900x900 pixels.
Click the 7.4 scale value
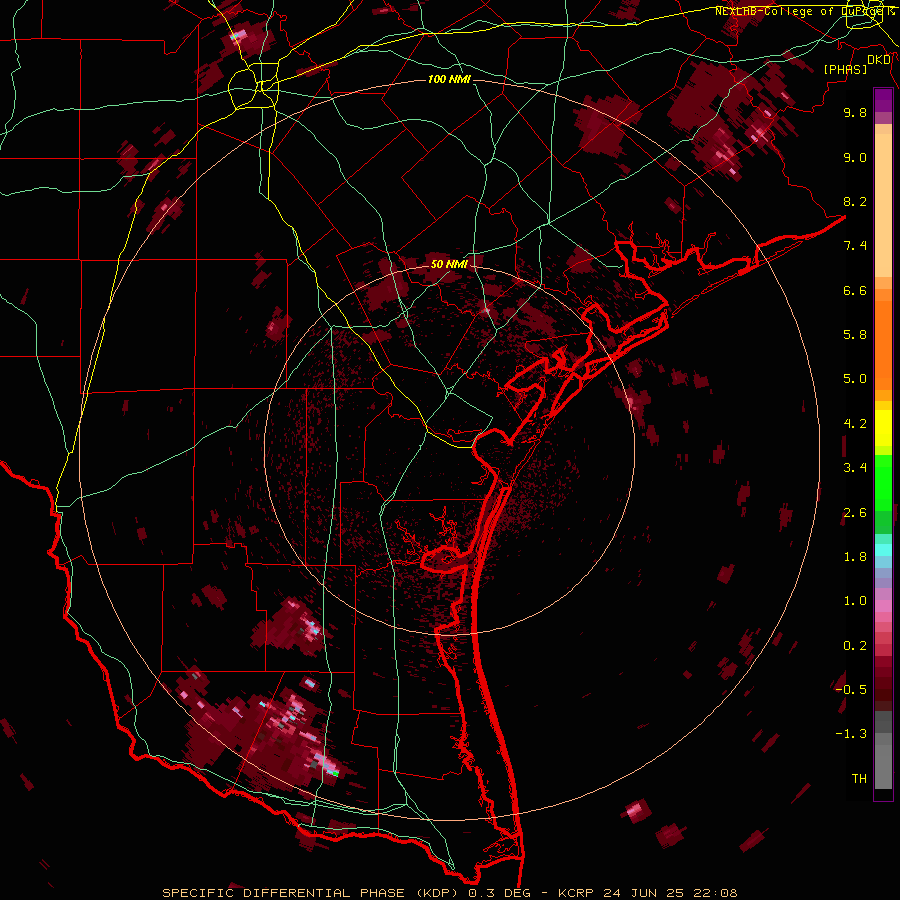click(x=855, y=246)
